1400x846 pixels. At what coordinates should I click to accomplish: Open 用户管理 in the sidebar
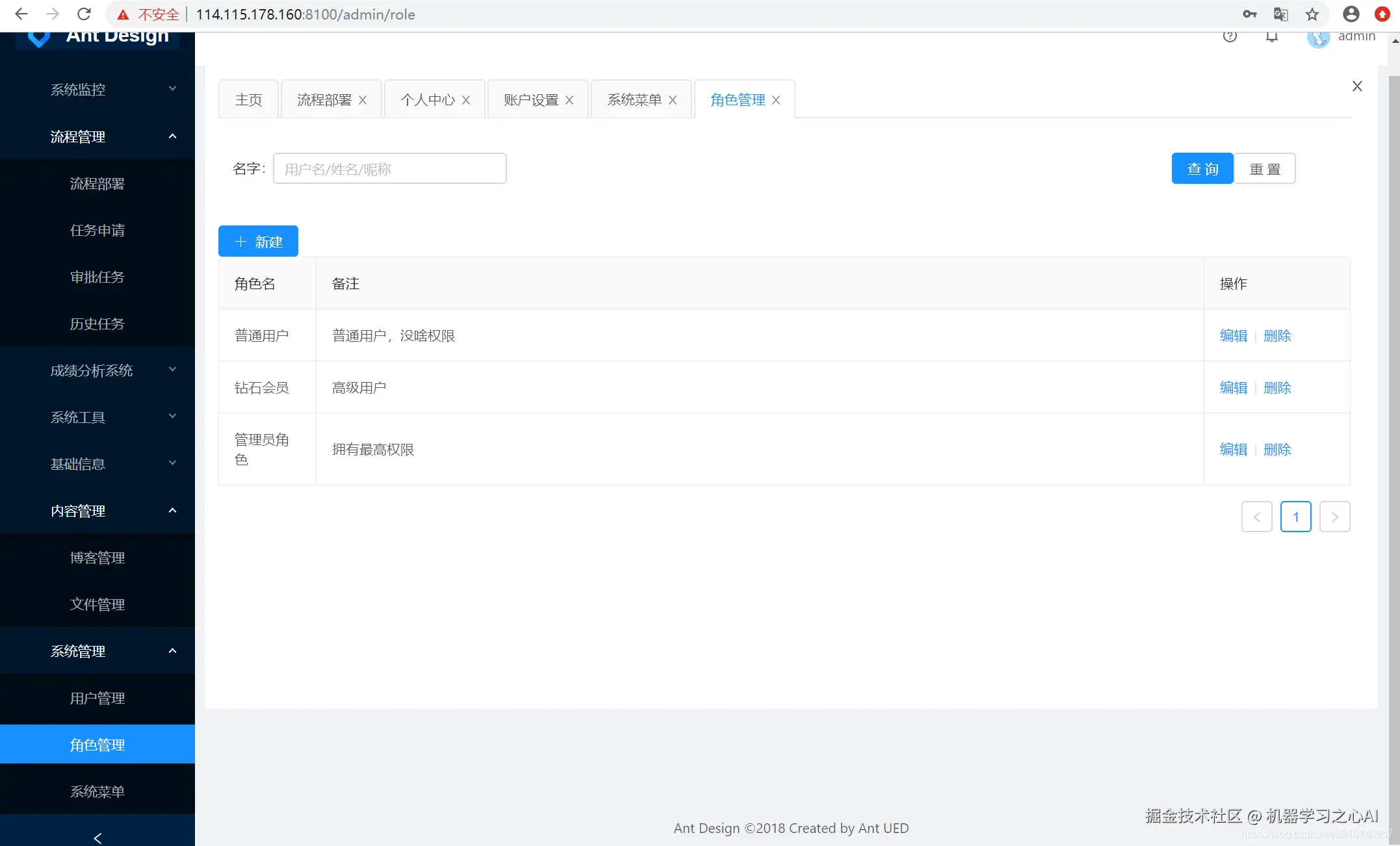97,698
